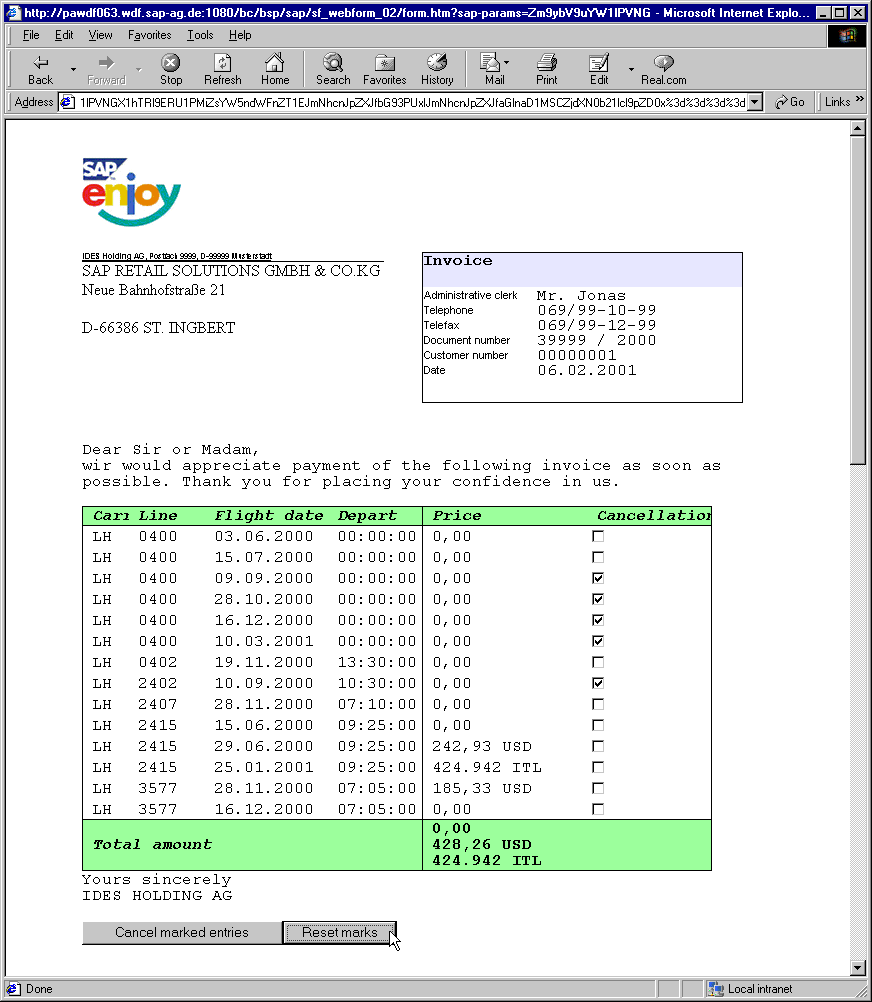Click the Edit toolbar icon

click(599, 63)
